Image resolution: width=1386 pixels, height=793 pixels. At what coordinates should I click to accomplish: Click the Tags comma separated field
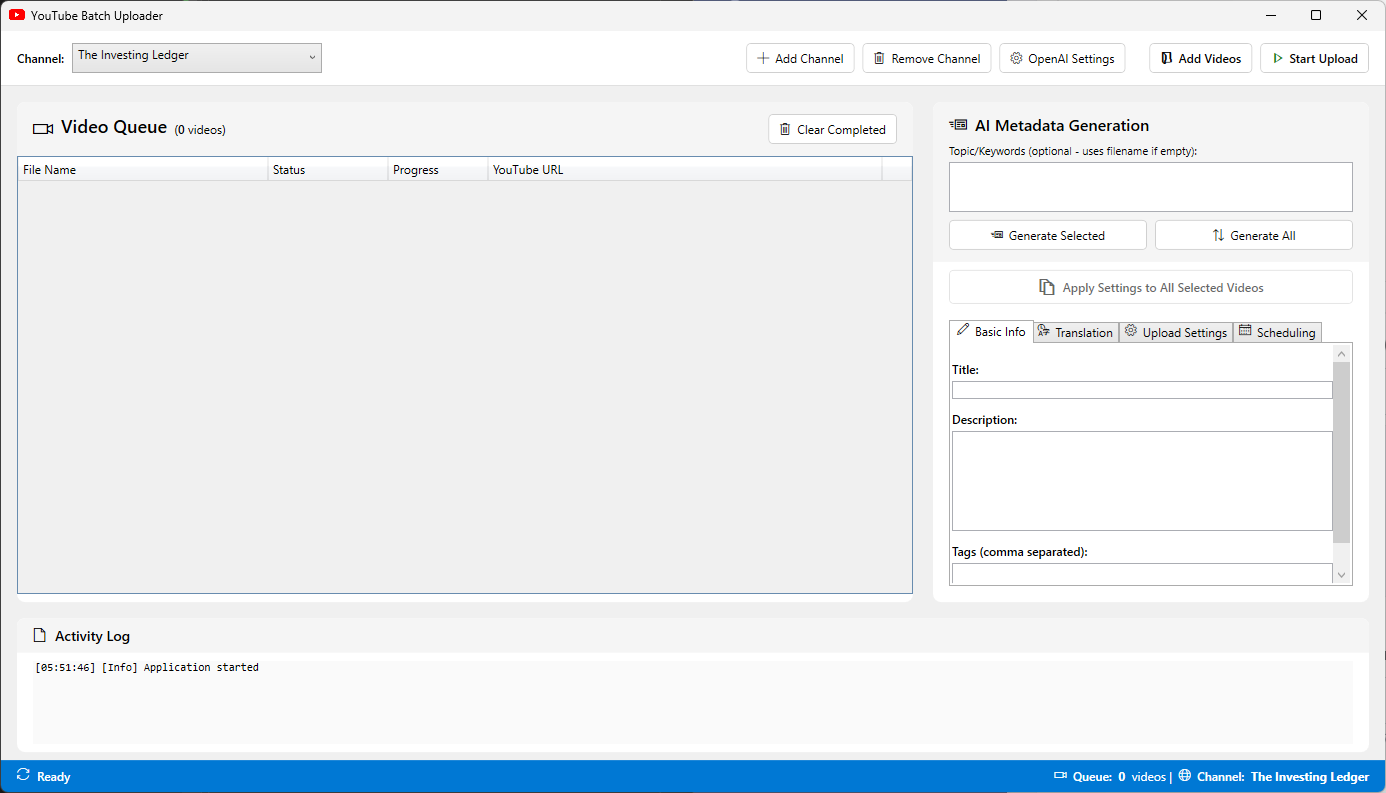coord(1142,573)
